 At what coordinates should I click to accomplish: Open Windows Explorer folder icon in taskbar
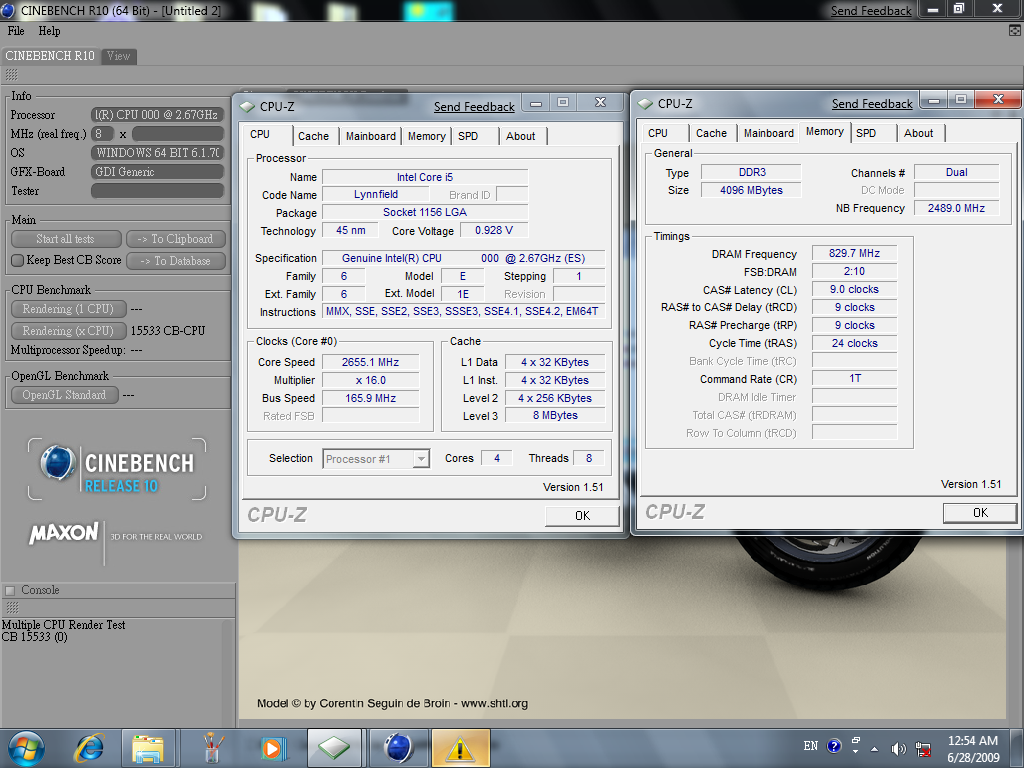pos(148,748)
